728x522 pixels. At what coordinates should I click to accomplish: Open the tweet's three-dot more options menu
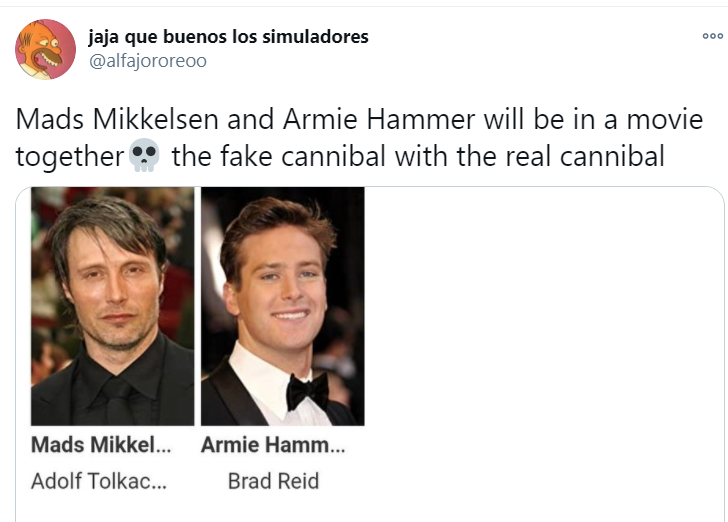[x=713, y=36]
